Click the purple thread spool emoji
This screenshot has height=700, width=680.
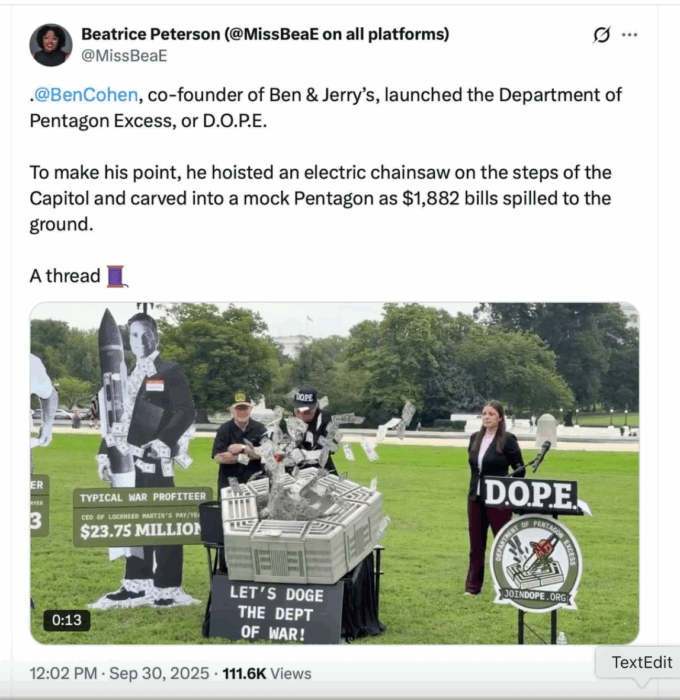point(117,276)
